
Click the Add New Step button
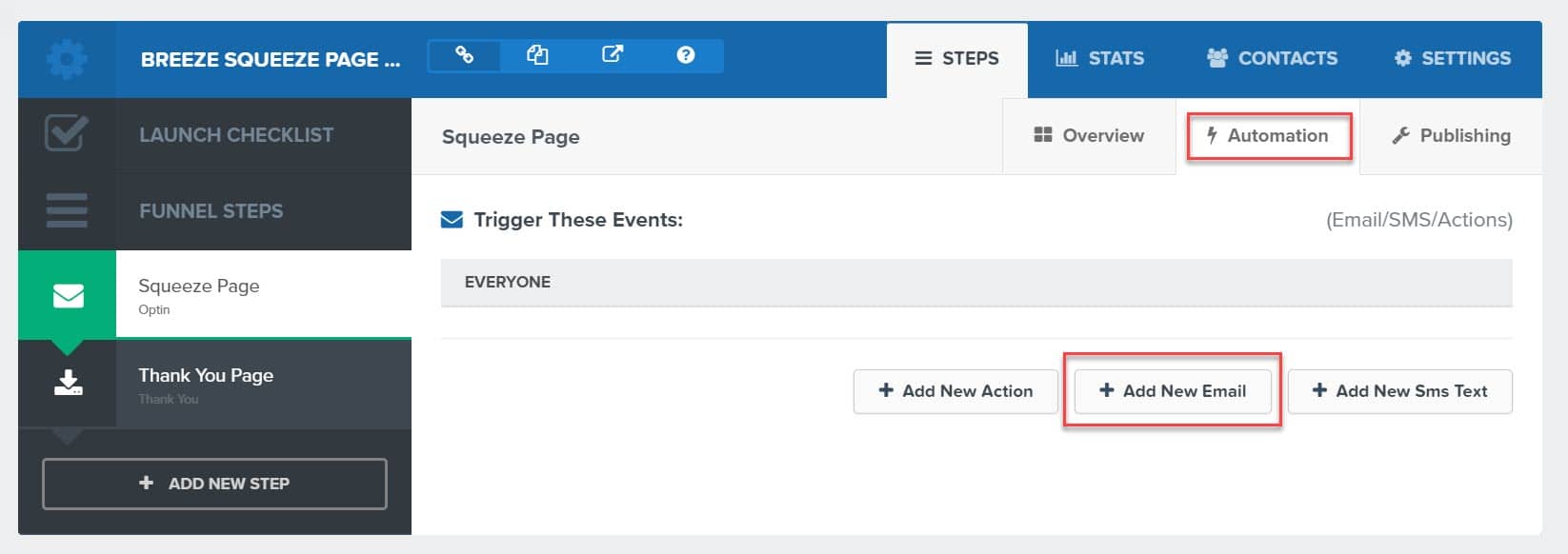click(214, 484)
